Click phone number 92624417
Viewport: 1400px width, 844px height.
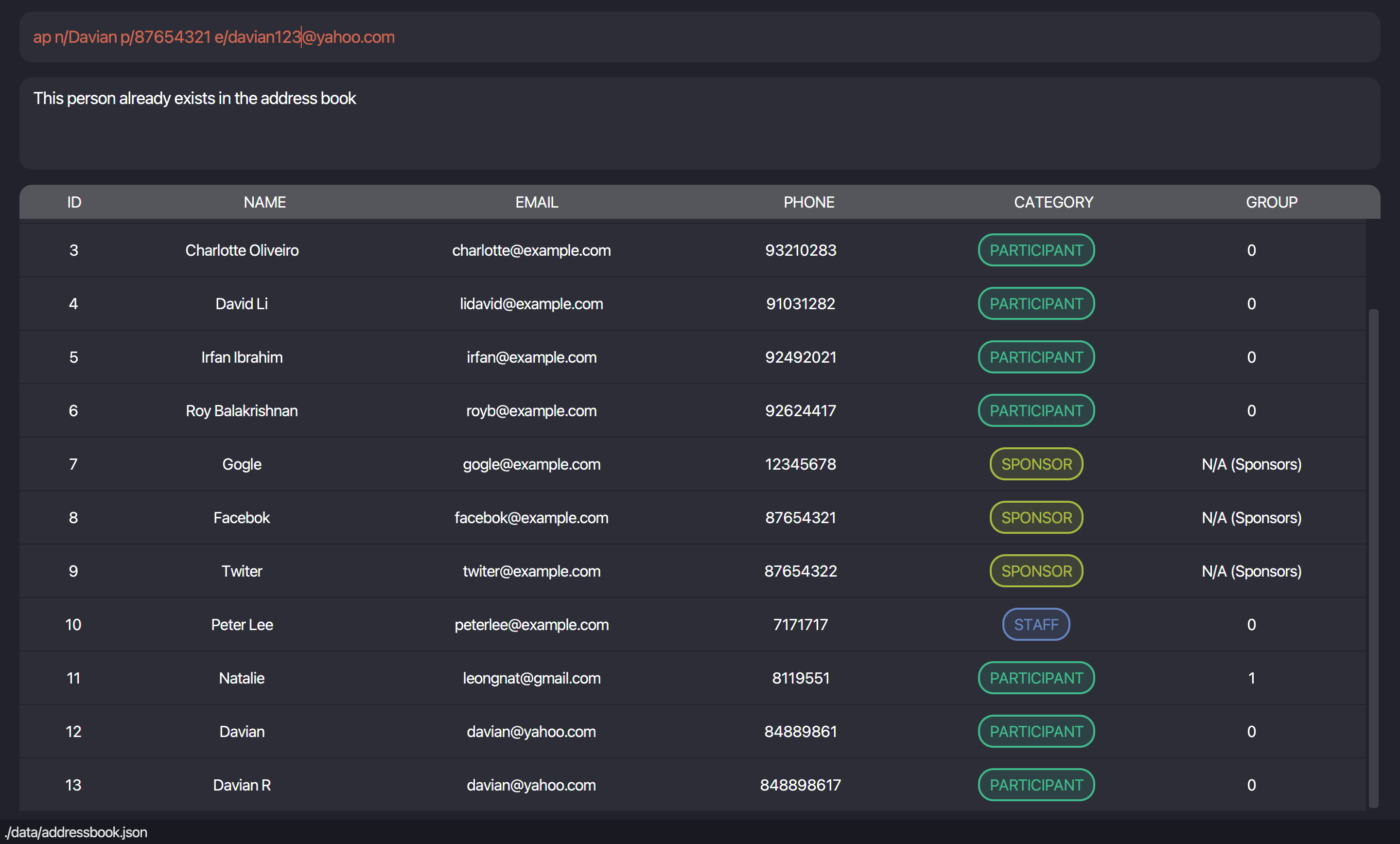[801, 410]
